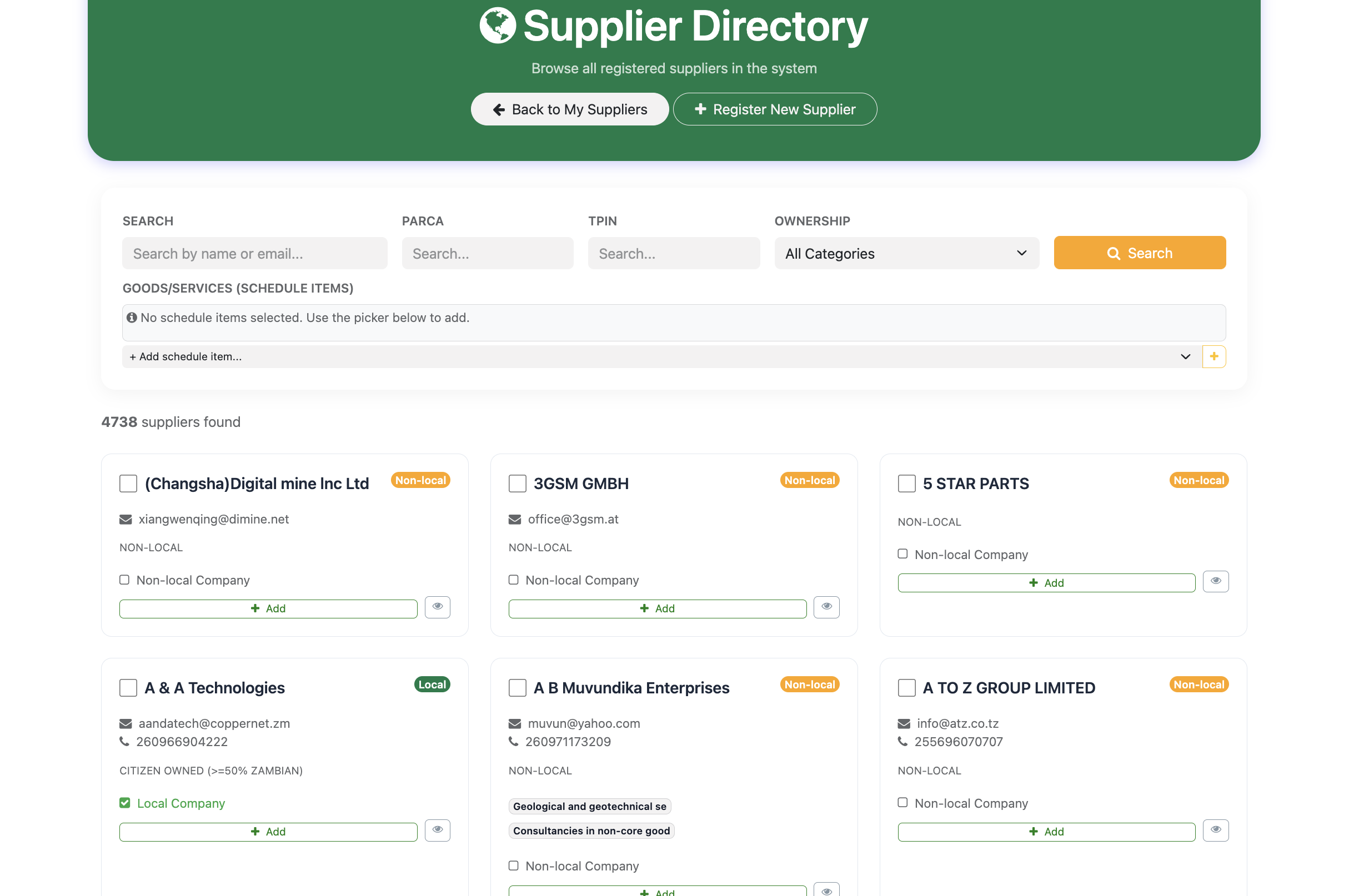Click phone icon beside 260971173209

[514, 741]
